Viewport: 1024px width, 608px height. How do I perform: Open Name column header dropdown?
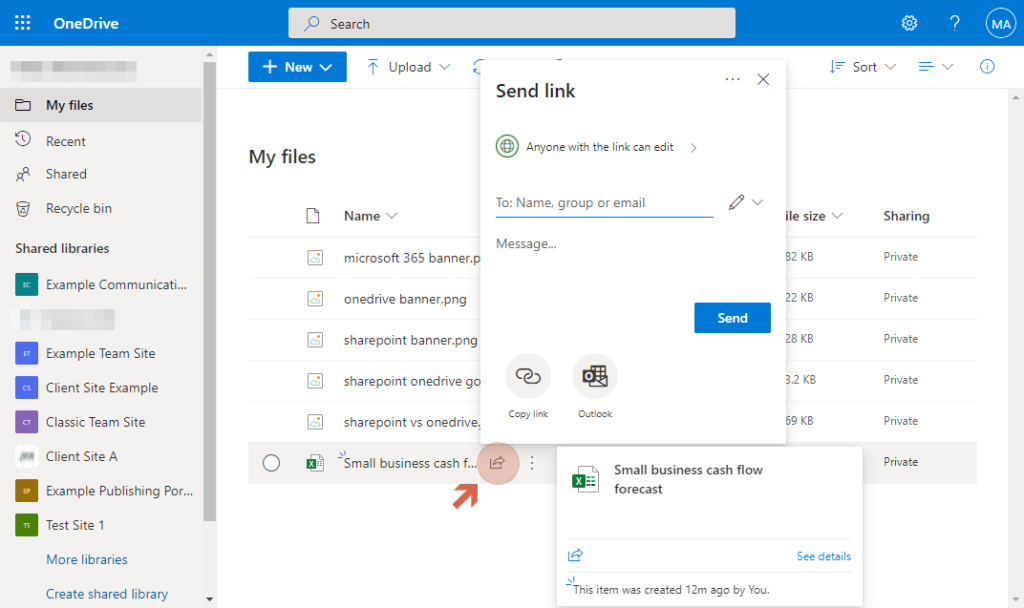pos(392,216)
